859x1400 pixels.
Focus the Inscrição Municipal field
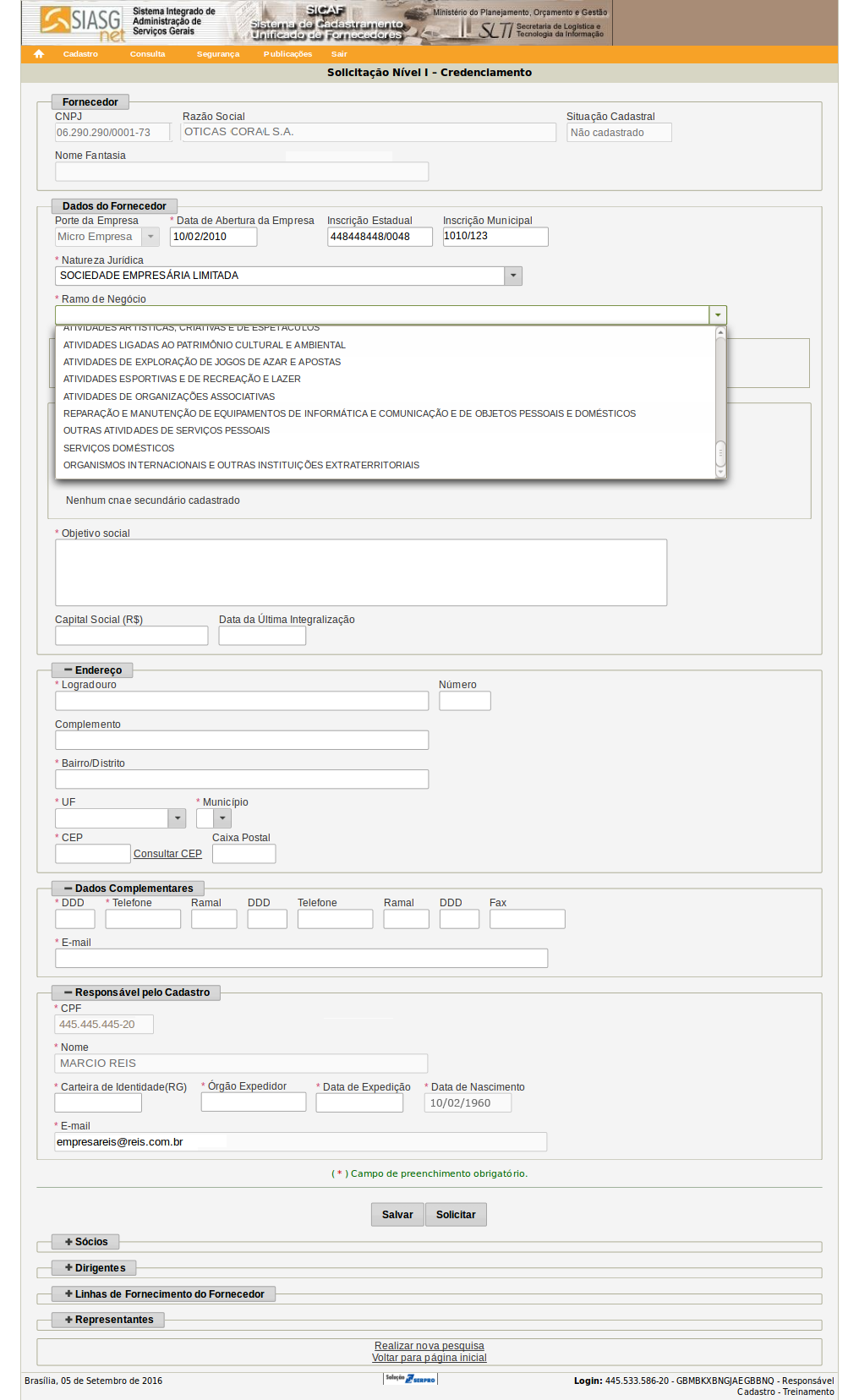click(x=495, y=237)
